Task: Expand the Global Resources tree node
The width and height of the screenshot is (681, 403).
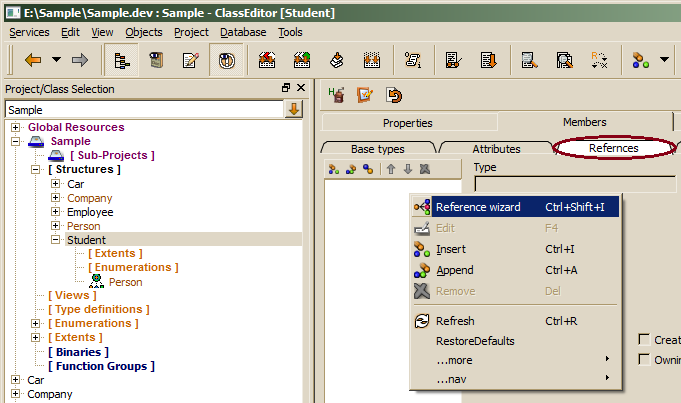Action: 16,128
